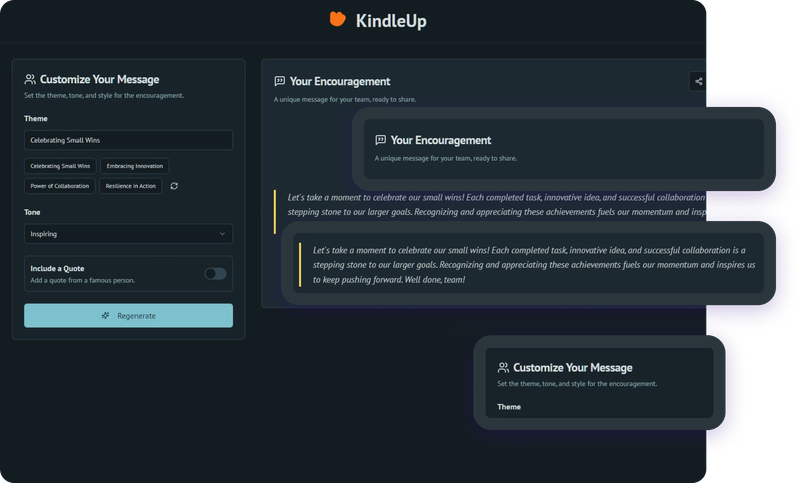Click the sparkle icon on the Regenerate button

[x=105, y=316]
